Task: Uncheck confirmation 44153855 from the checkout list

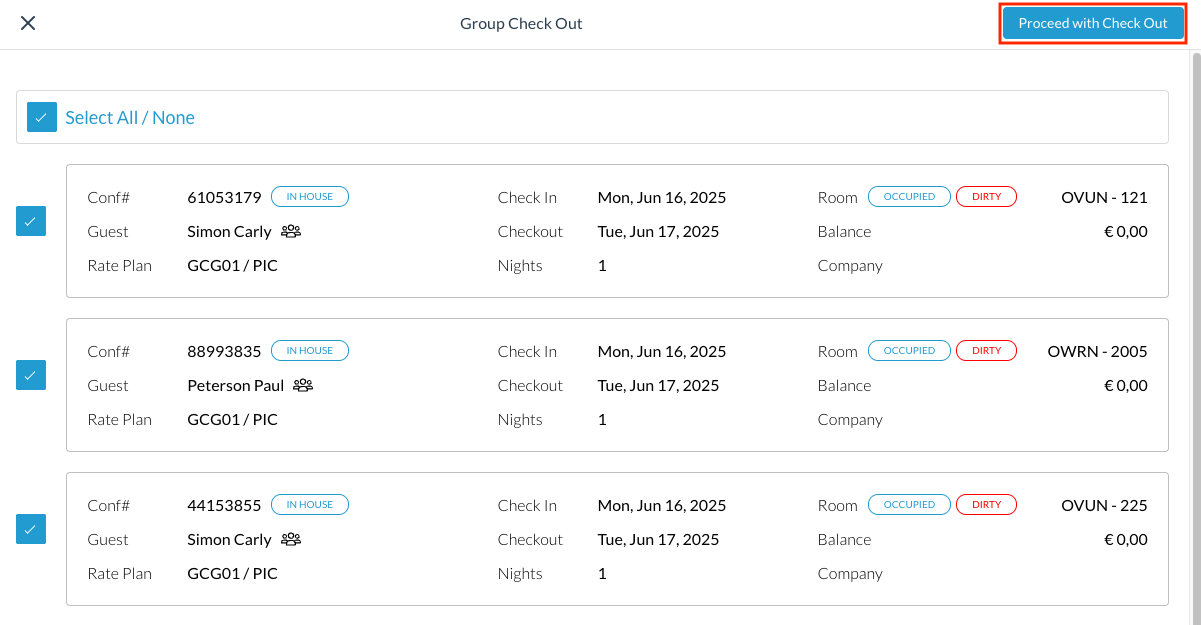Action: [x=30, y=529]
